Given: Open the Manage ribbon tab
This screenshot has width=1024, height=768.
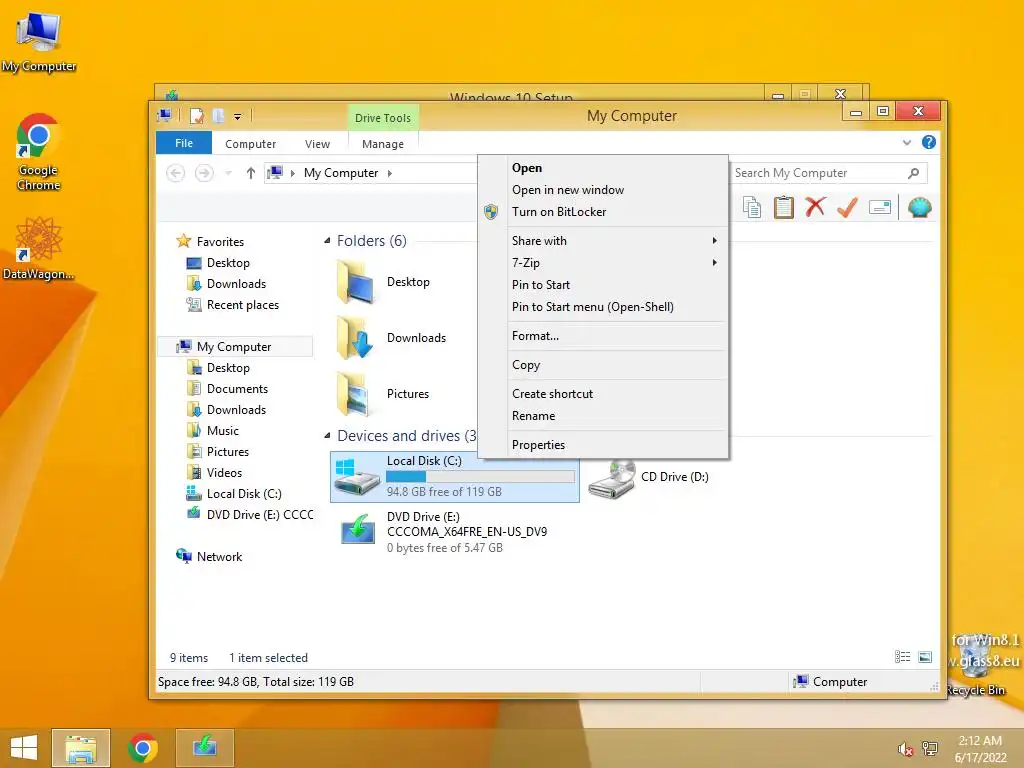Looking at the screenshot, I should (383, 144).
